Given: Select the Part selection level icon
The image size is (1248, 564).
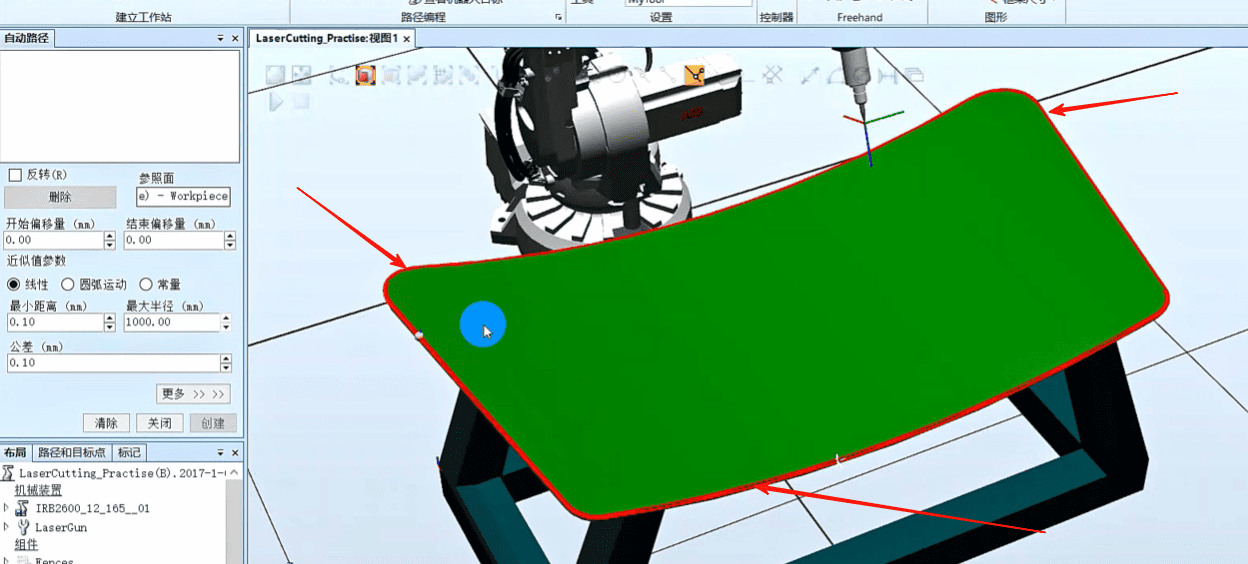Looking at the screenshot, I should pos(417,75).
